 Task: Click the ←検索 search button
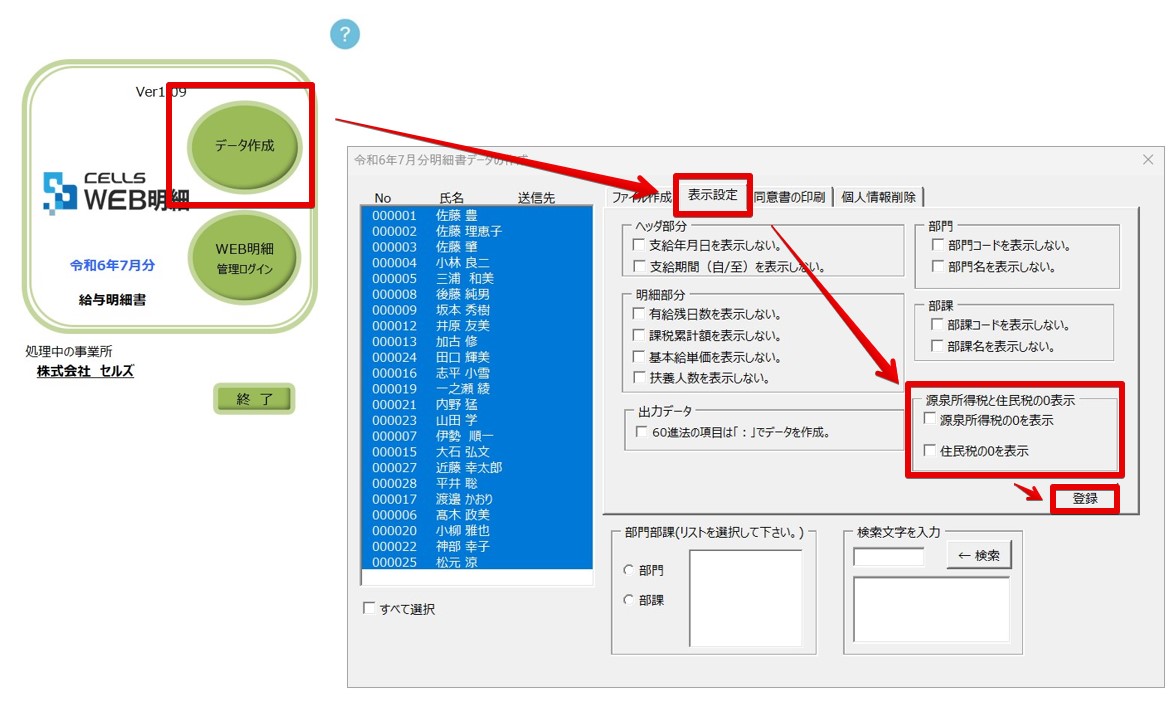pos(979,554)
